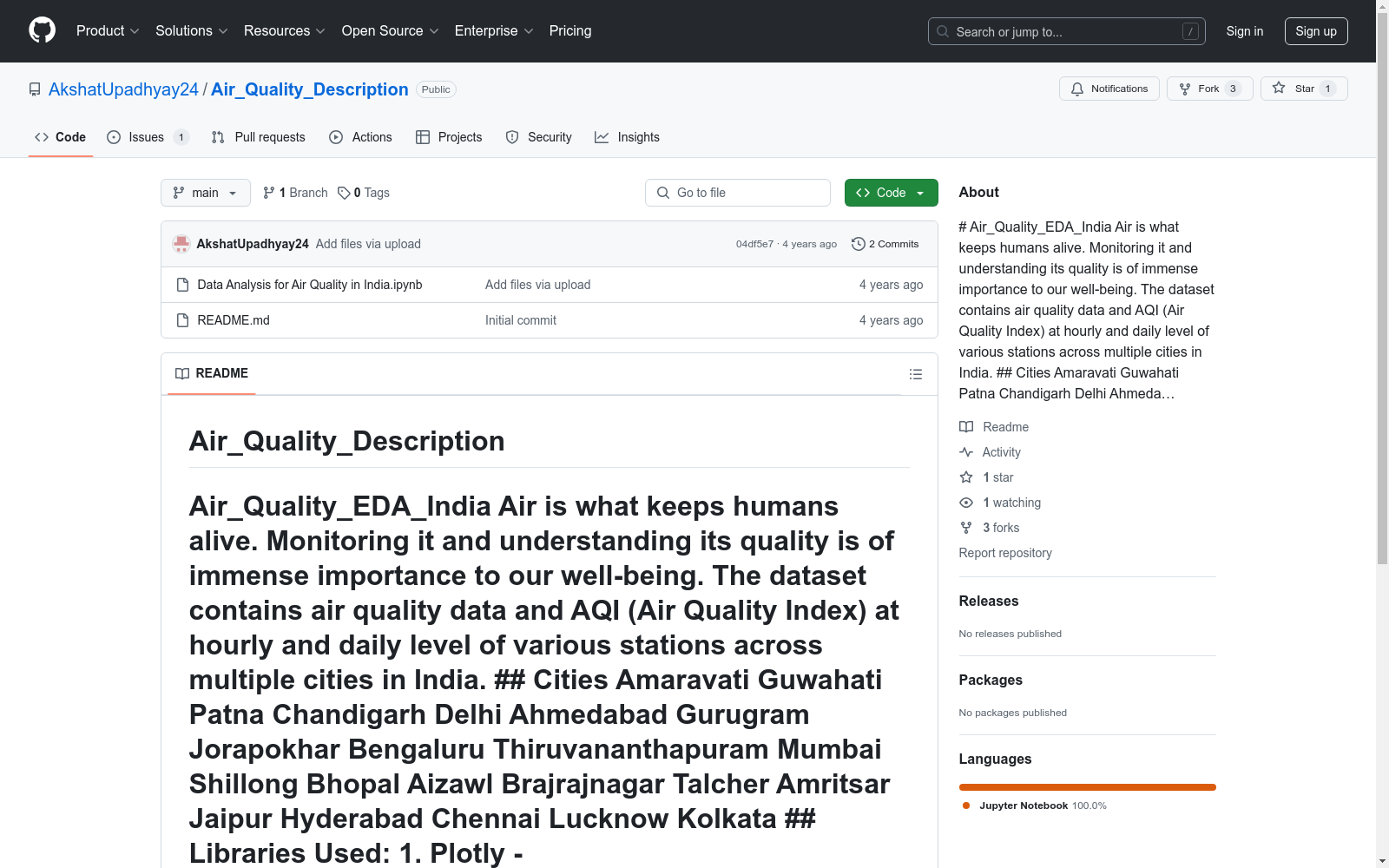
Task: Click the eye icon beside 1 watching
Action: (x=966, y=503)
